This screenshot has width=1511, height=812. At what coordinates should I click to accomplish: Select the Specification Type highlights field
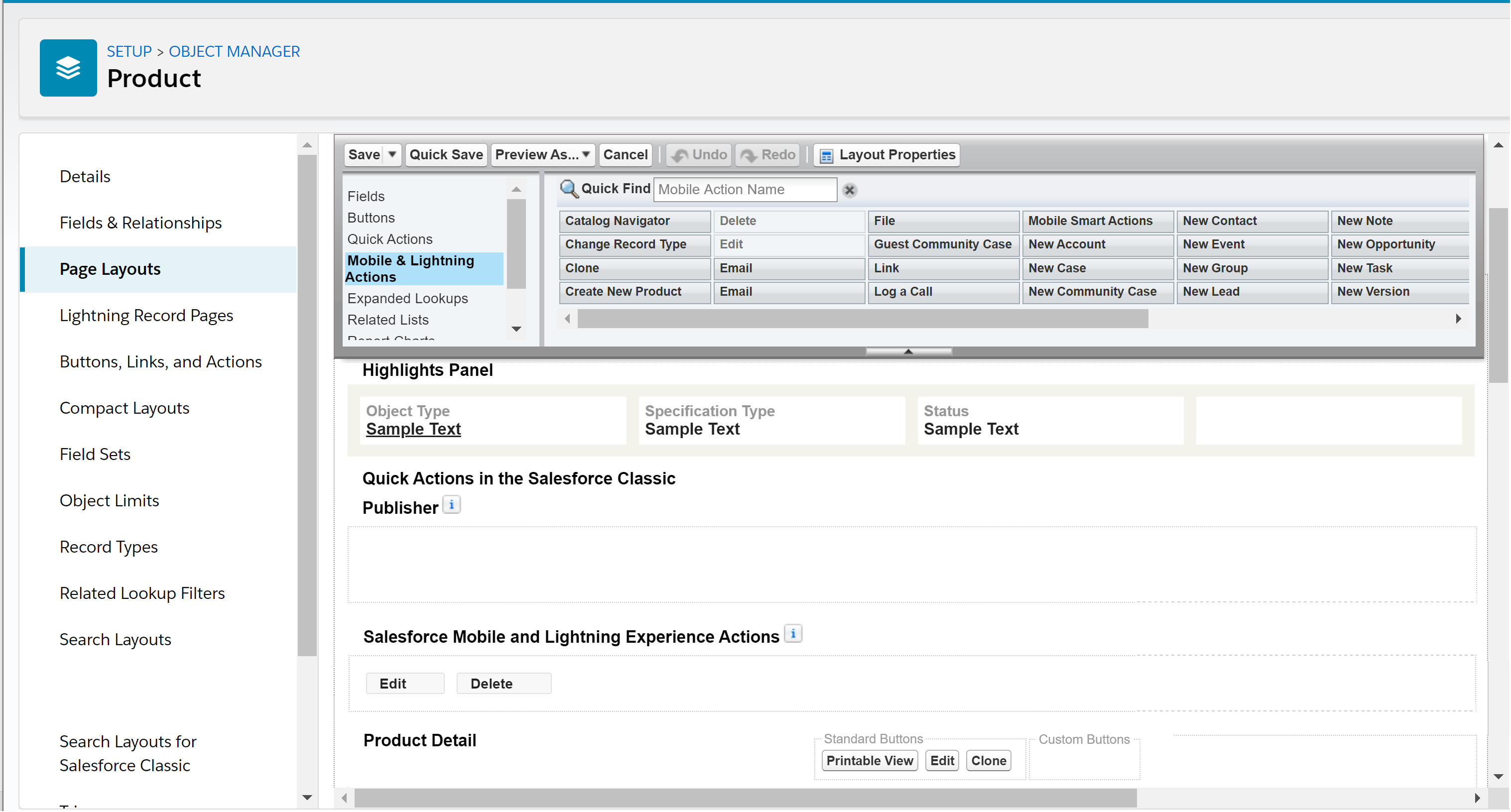coord(771,420)
